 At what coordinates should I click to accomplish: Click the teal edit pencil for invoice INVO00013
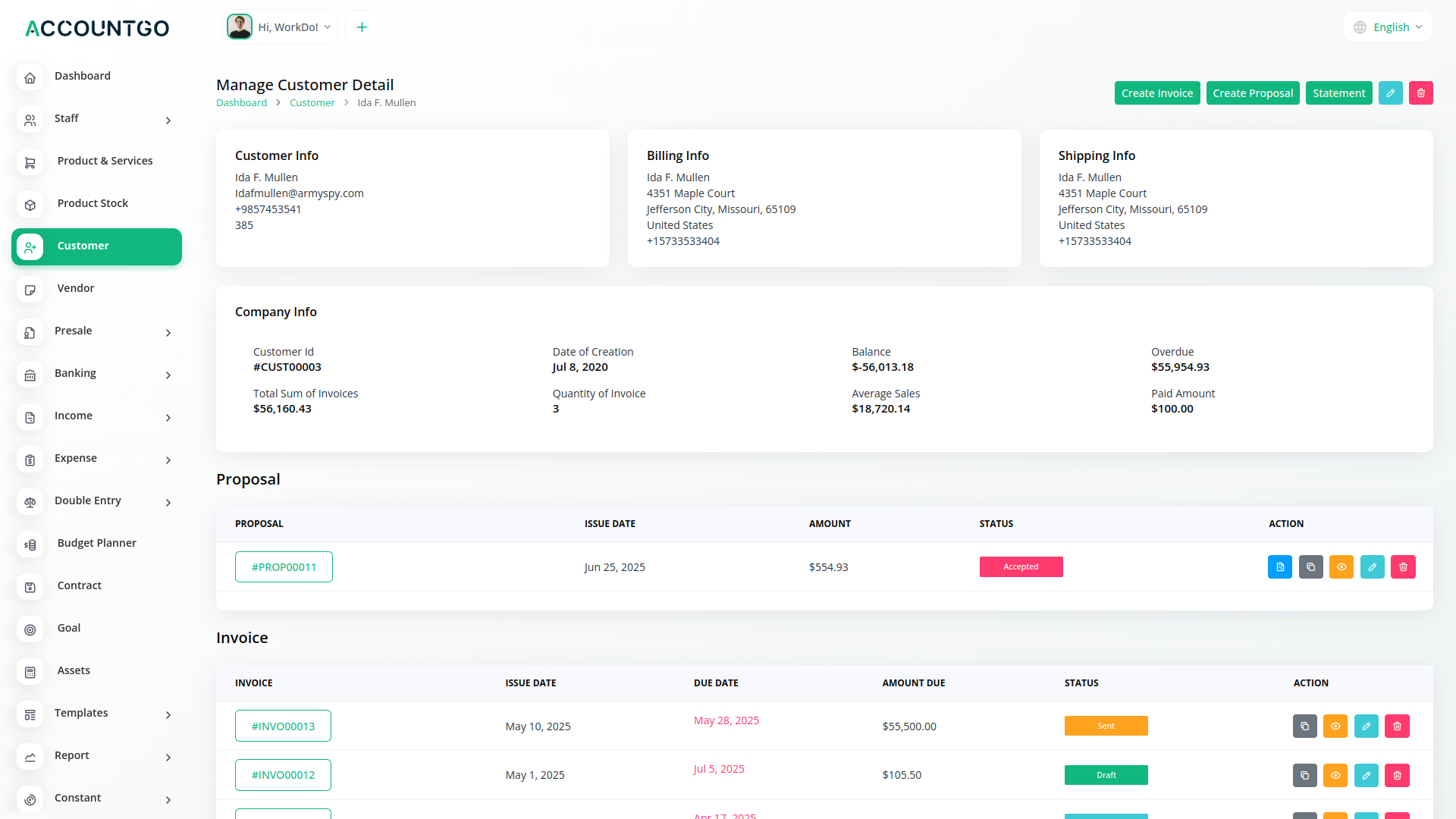click(x=1366, y=726)
